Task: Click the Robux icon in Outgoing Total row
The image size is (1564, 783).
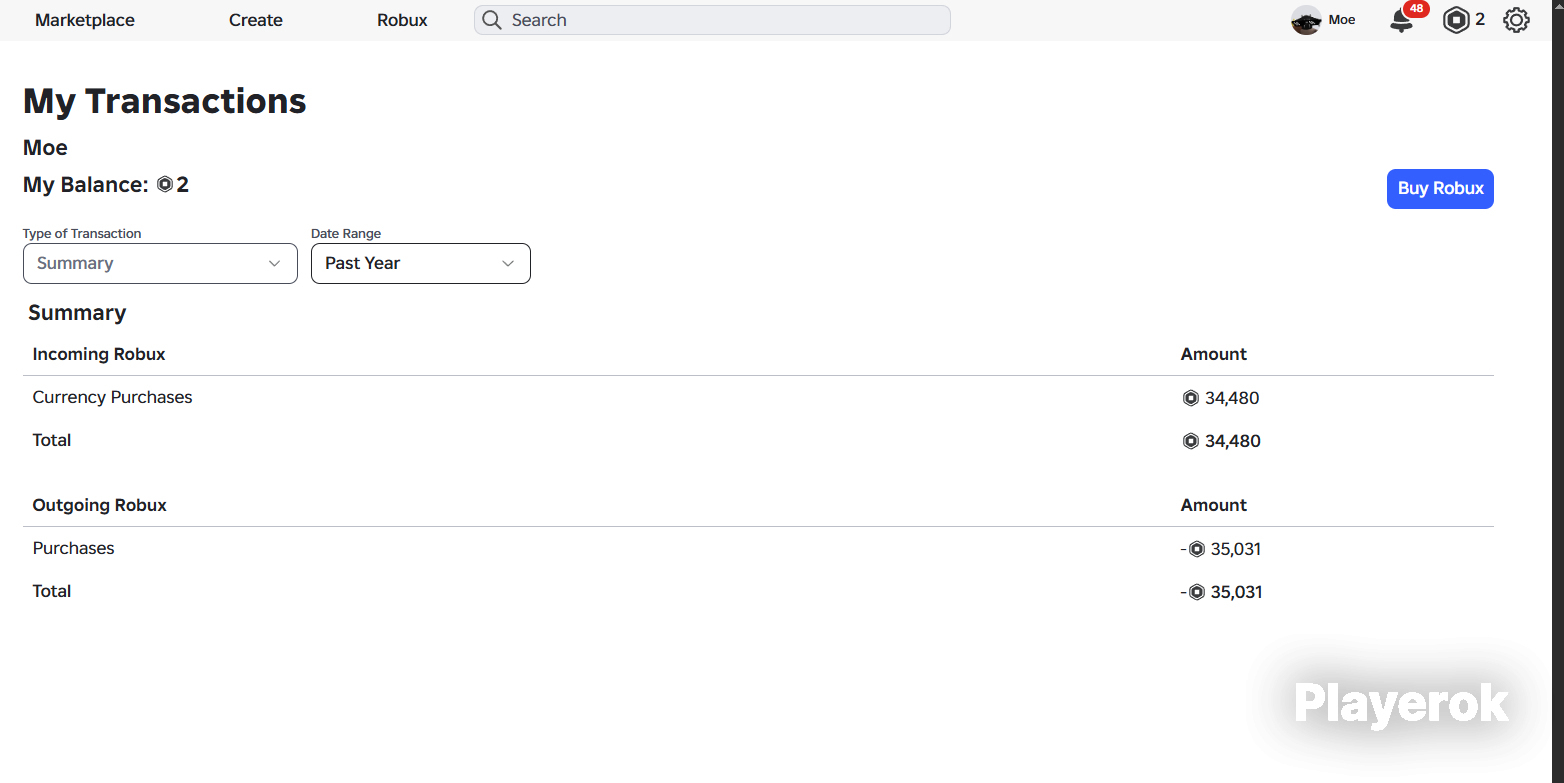Action: point(1196,592)
